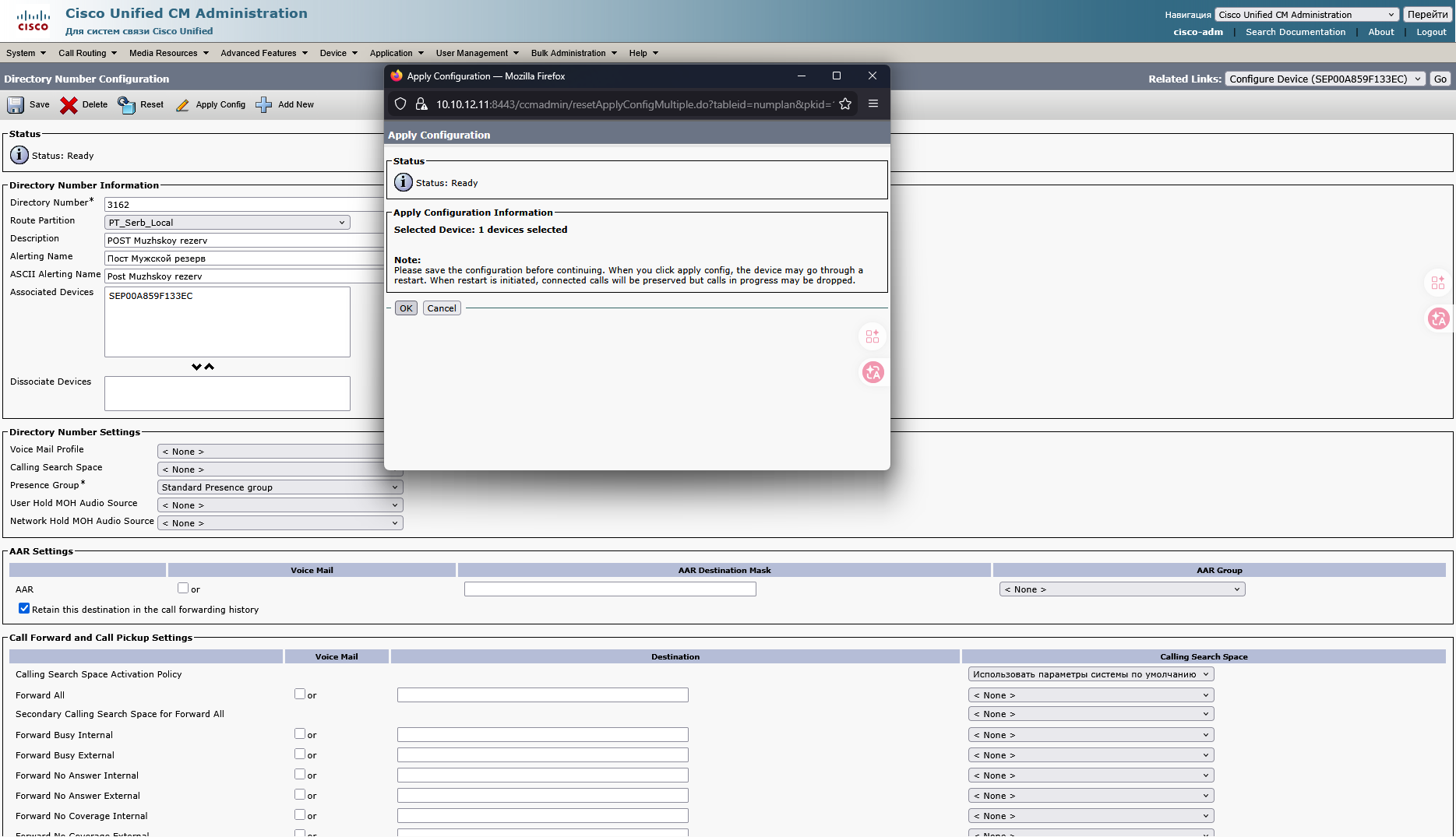
Task: Open the Call Routing menu
Action: 87,53
